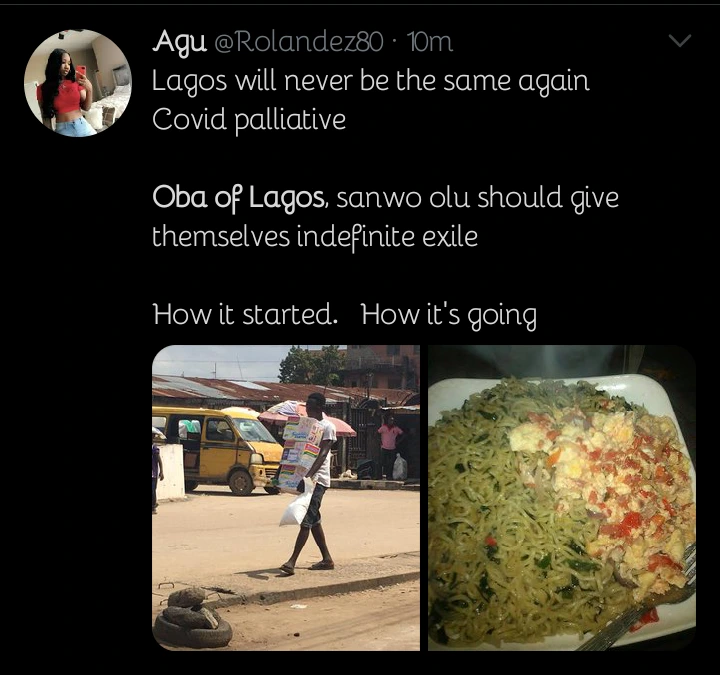Click "Lagos will never be the same again" line
This screenshot has height=675, width=720.
tap(370, 81)
